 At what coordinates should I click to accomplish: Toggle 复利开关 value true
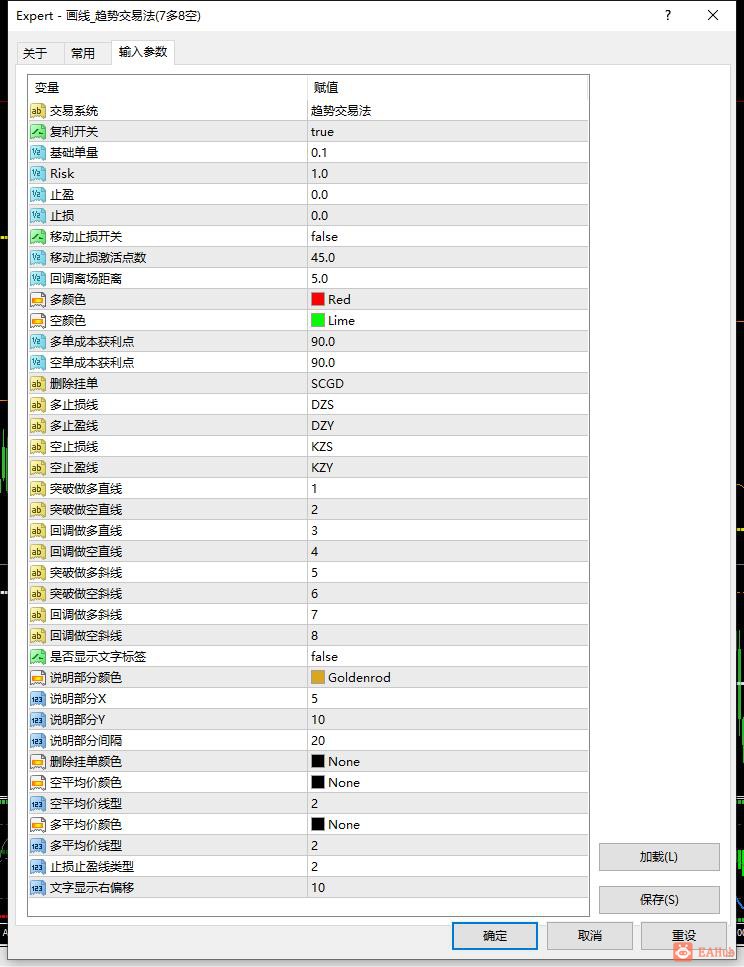click(322, 132)
